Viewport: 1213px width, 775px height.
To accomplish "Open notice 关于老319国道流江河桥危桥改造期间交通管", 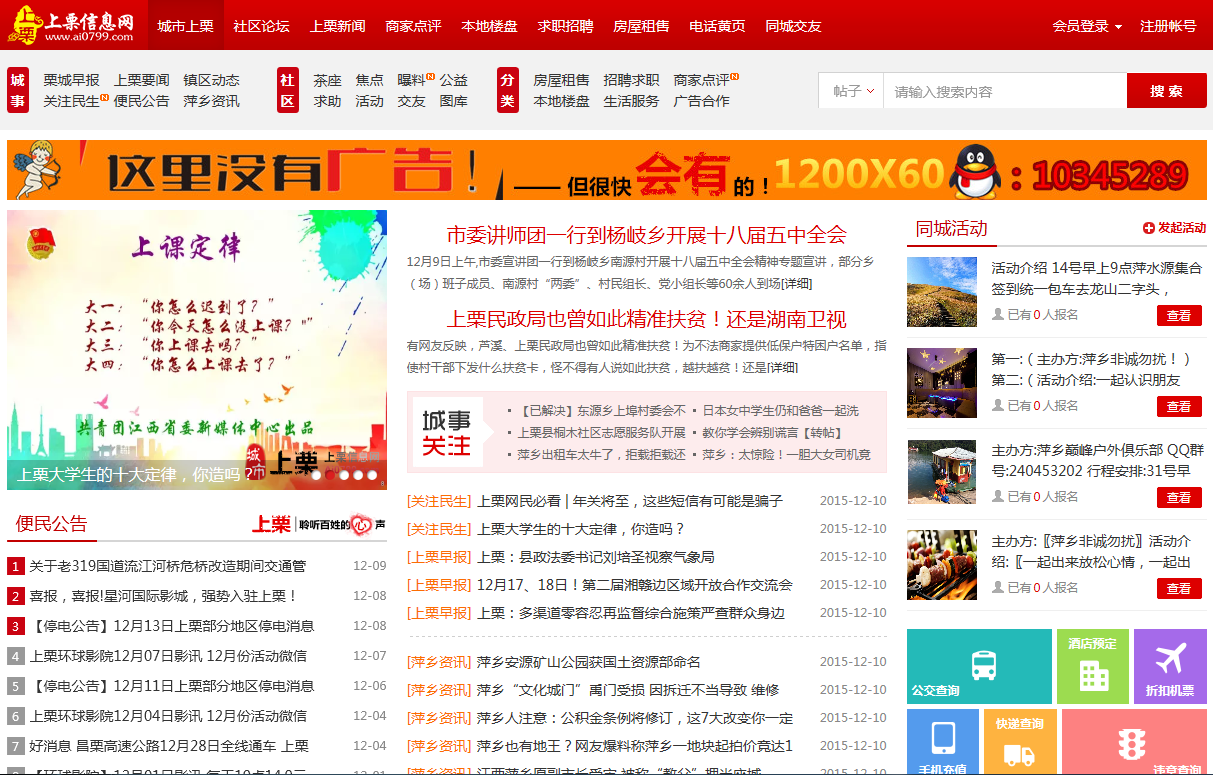I will click(x=167, y=566).
